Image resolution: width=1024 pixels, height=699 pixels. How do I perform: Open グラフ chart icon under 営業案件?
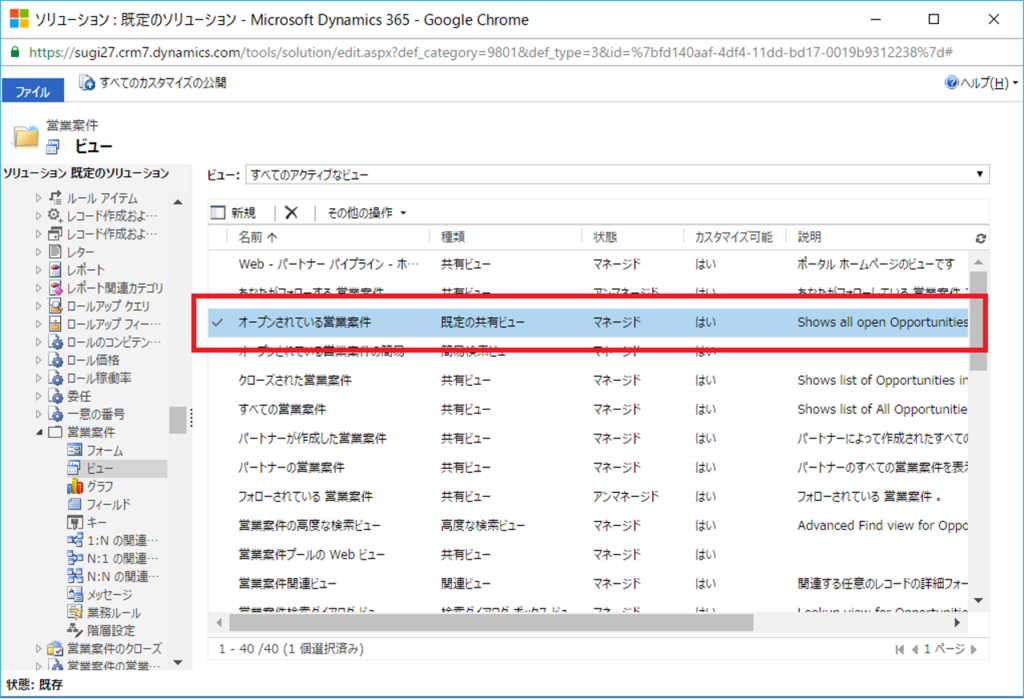(x=74, y=486)
